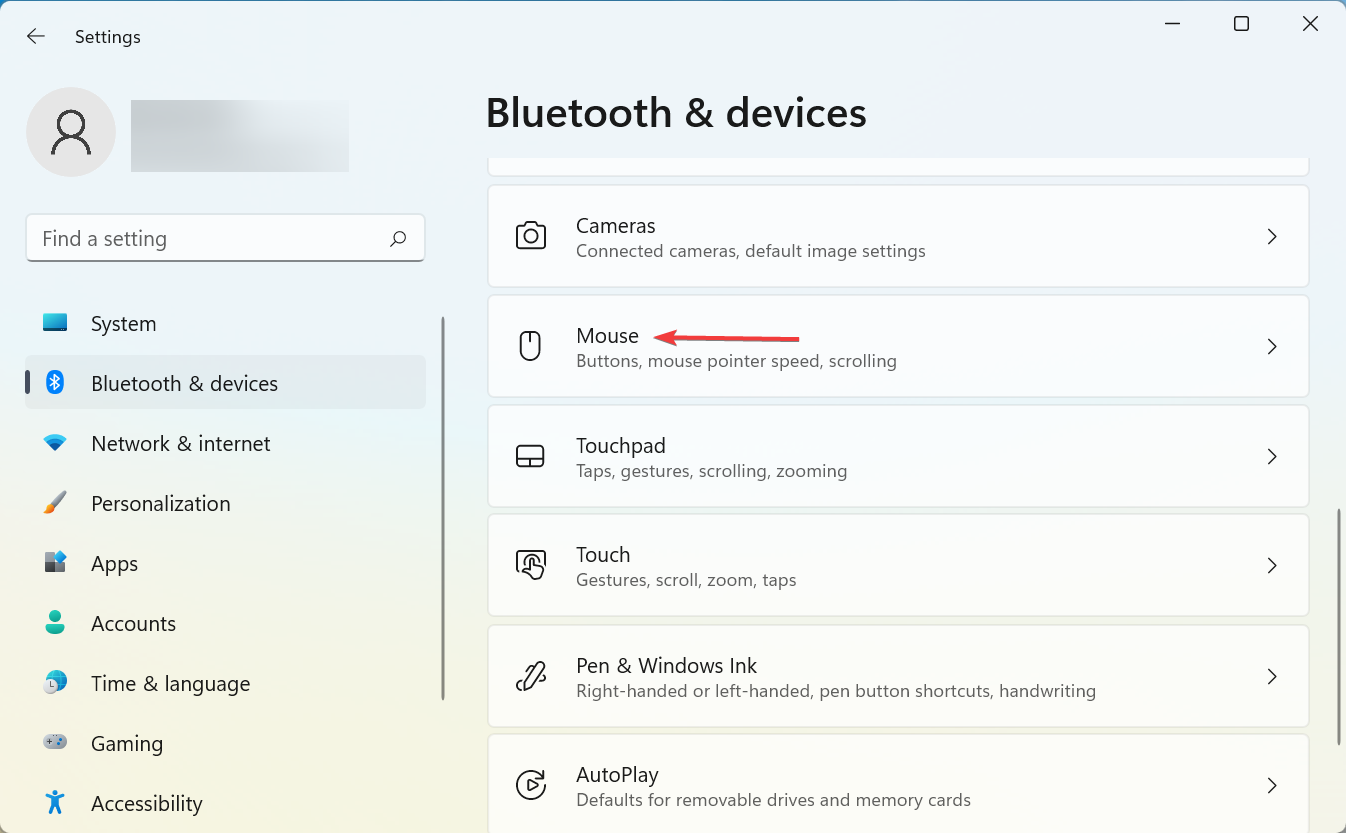
Task: Click 'Defaults for removable drives' description text
Action: point(773,800)
